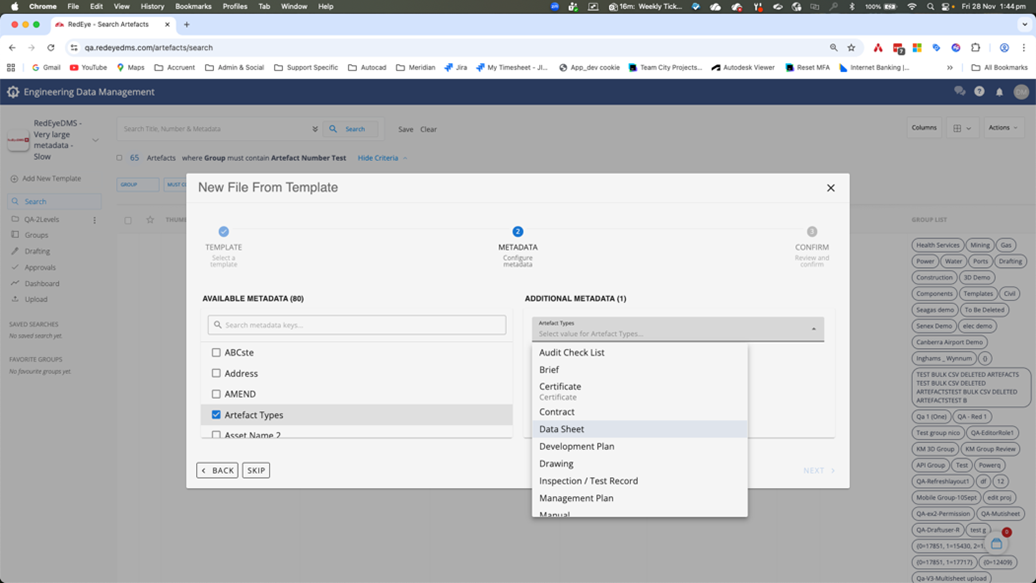Select Data Sheet from the list
This screenshot has width=1036, height=583.
[x=562, y=429]
